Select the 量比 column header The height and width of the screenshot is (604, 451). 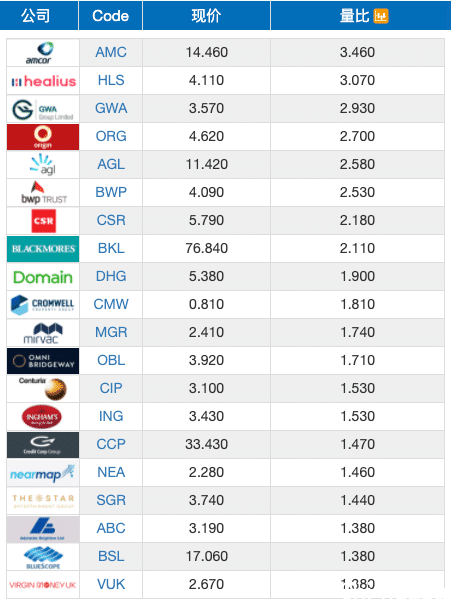click(361, 16)
